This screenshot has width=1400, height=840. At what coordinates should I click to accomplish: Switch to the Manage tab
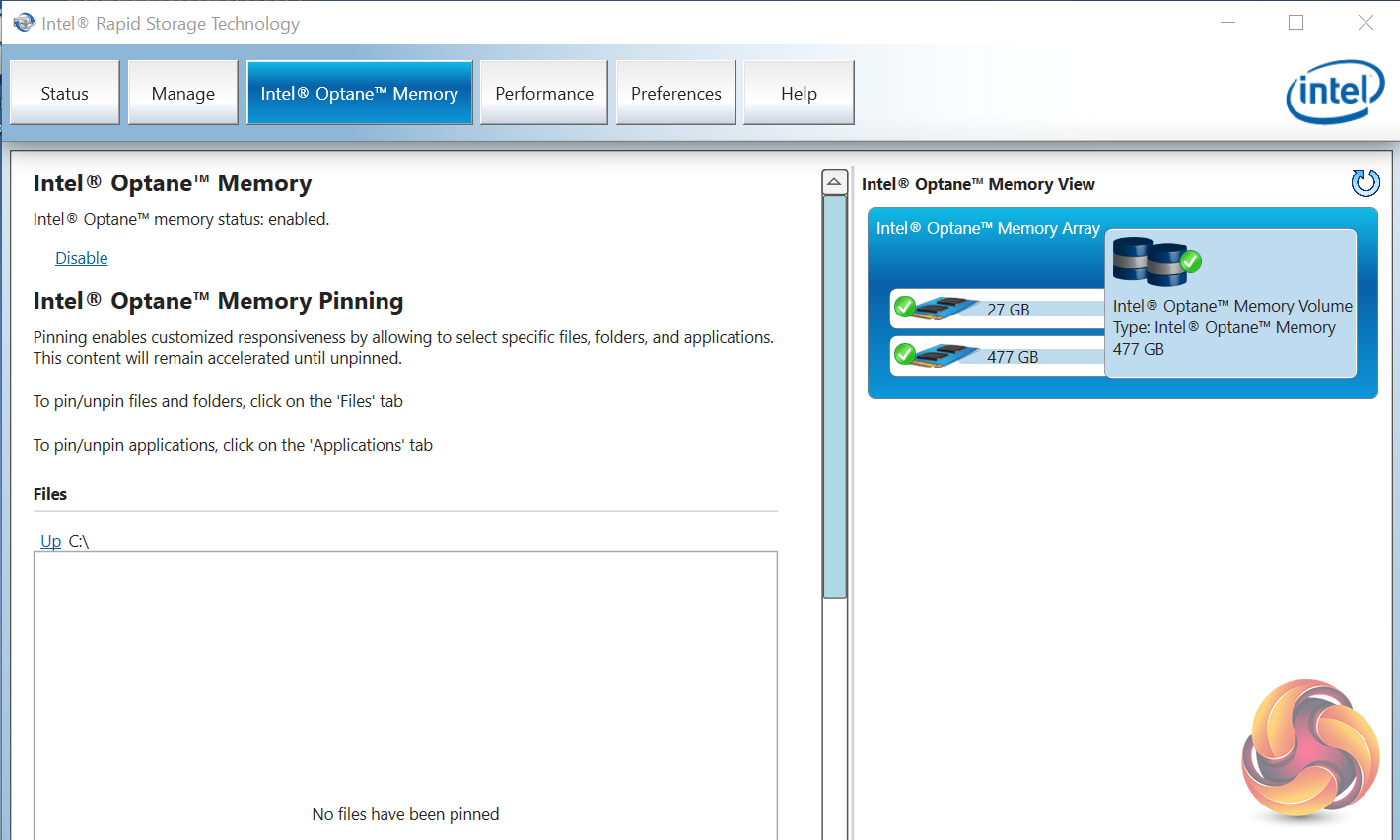(x=183, y=93)
